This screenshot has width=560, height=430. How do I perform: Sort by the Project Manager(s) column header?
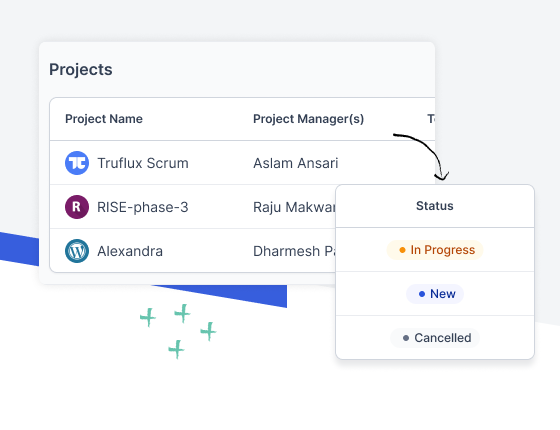click(x=309, y=119)
